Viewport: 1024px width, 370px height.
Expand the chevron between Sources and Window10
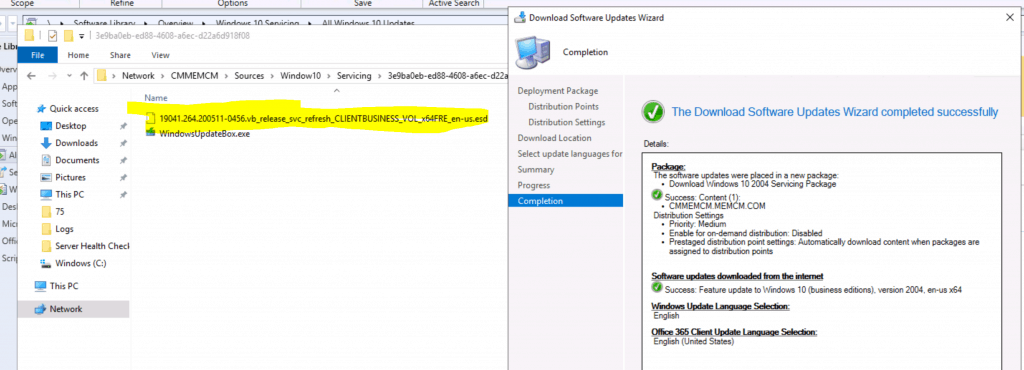[272, 76]
